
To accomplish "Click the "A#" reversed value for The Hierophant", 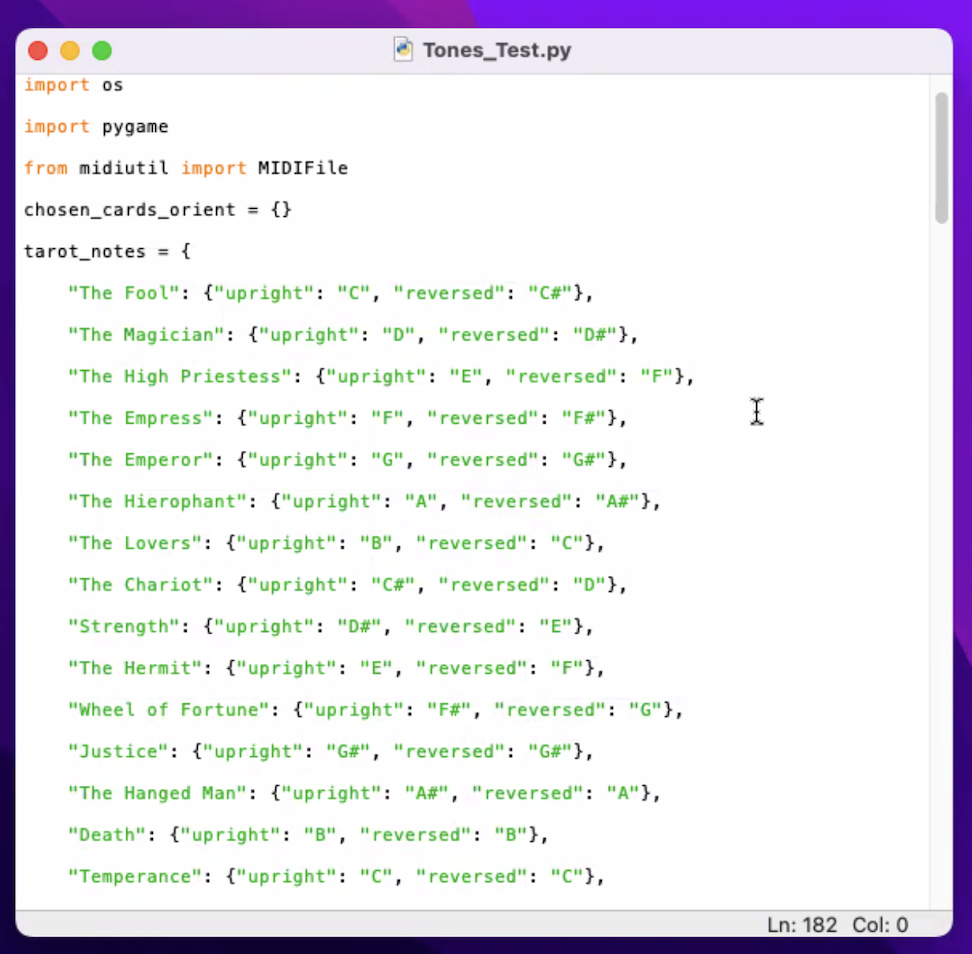I will point(617,501).
